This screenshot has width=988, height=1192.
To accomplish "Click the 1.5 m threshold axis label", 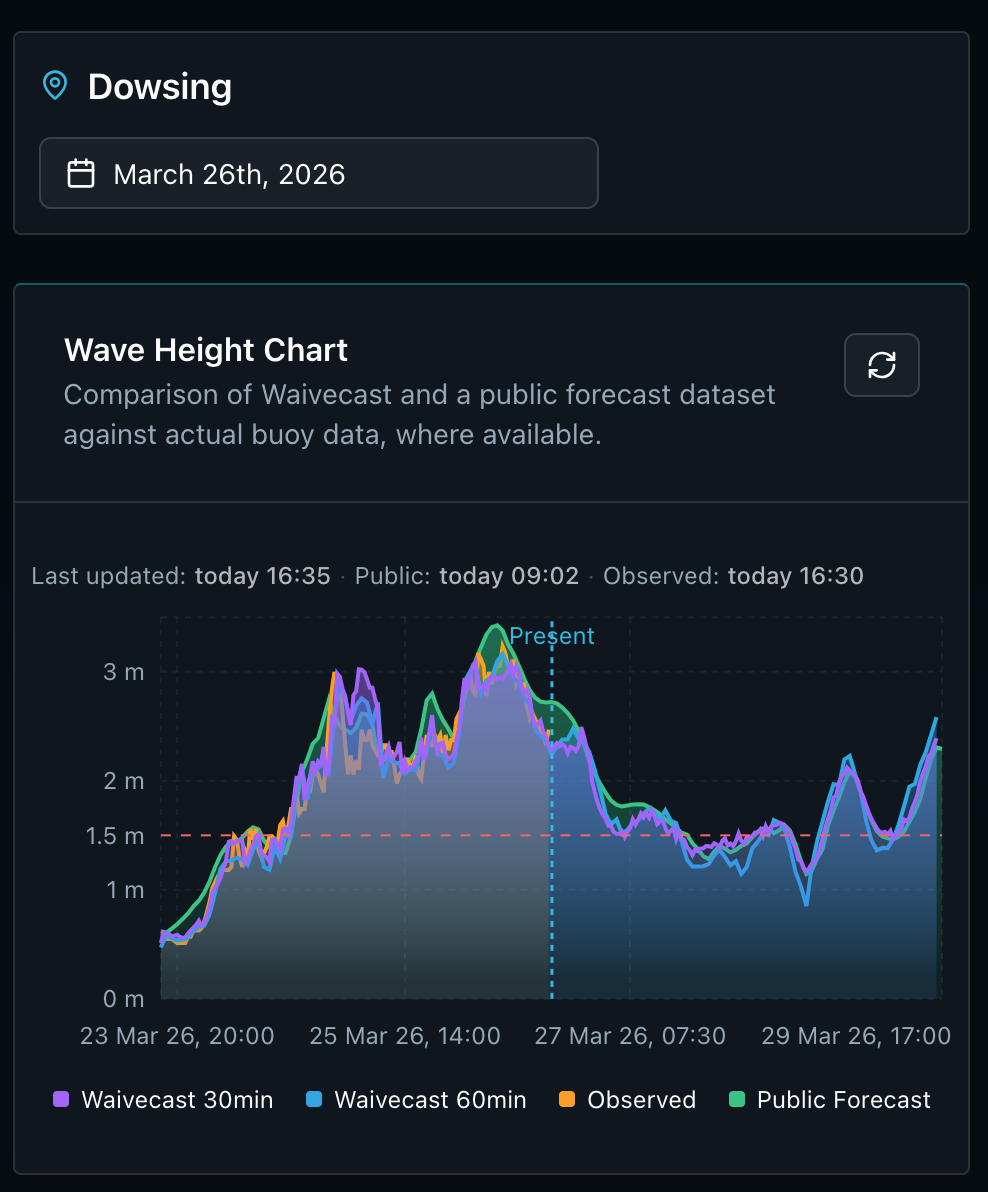I will coord(115,836).
